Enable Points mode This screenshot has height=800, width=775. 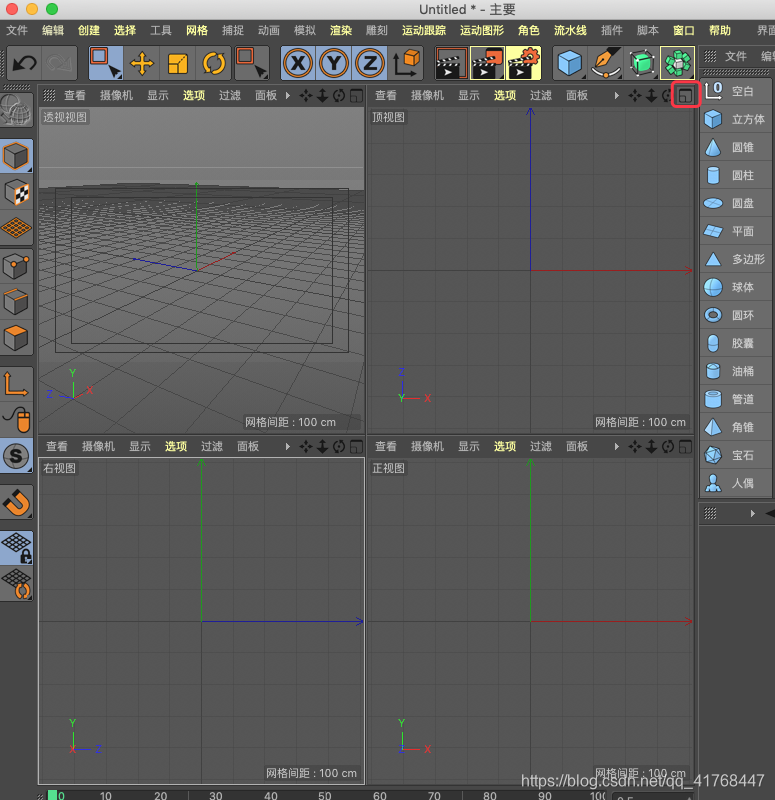(x=16, y=266)
